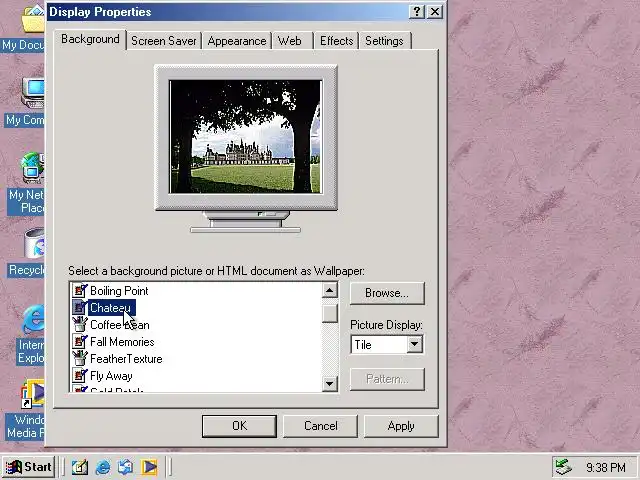Go to the Effects tab
This screenshot has height=480, width=640.
[x=336, y=41]
